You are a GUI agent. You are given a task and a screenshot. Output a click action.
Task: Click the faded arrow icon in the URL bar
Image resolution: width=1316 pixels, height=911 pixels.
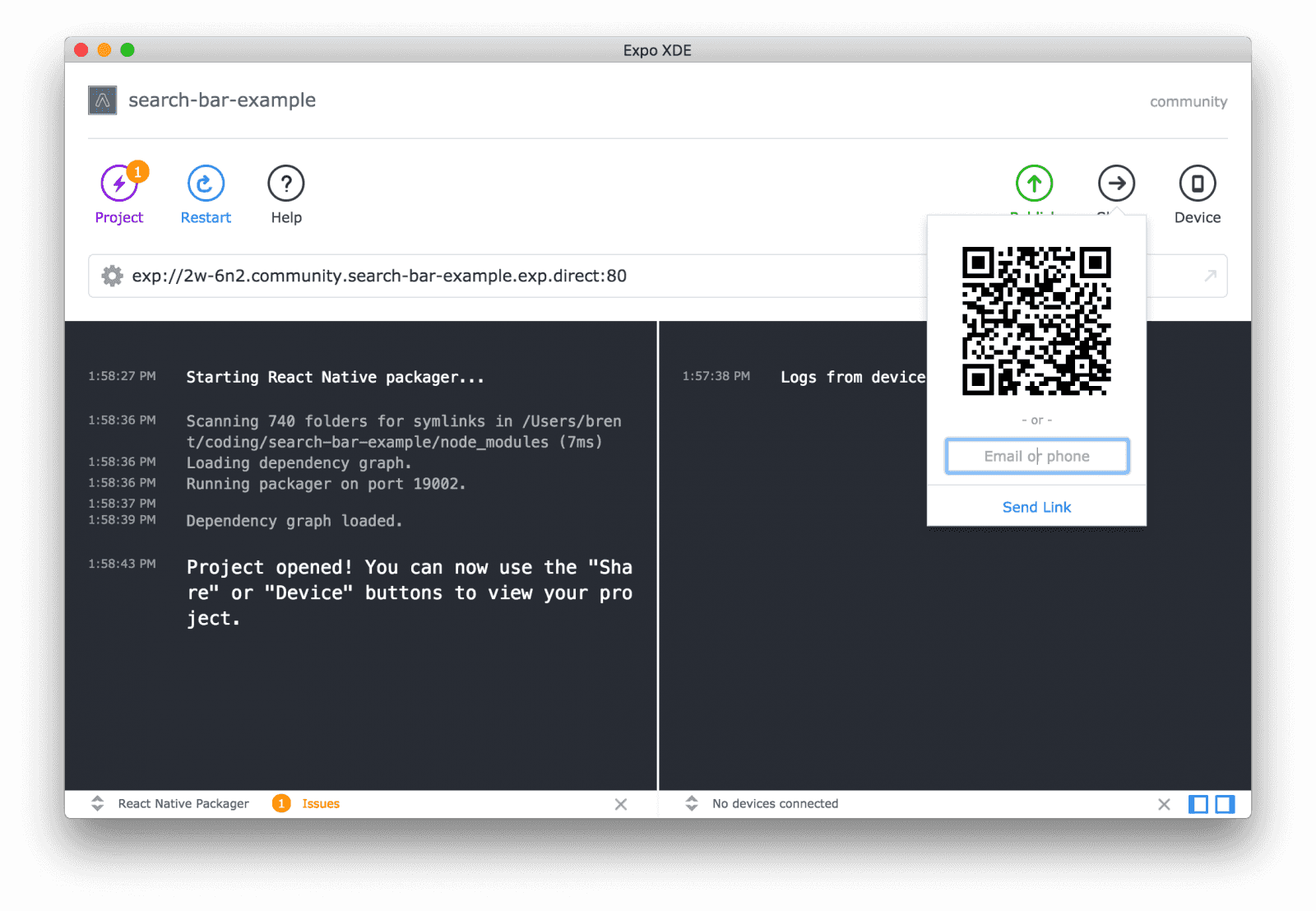click(x=1210, y=276)
